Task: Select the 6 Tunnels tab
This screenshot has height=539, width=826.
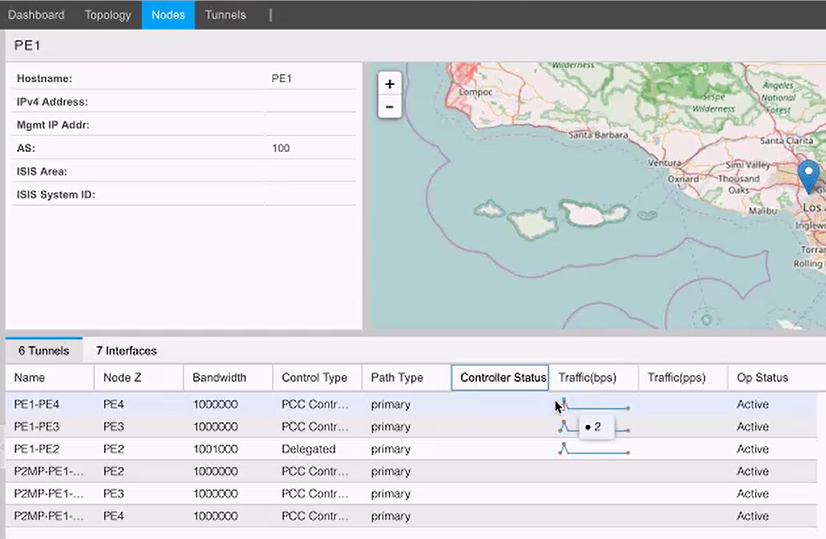Action: 44,351
